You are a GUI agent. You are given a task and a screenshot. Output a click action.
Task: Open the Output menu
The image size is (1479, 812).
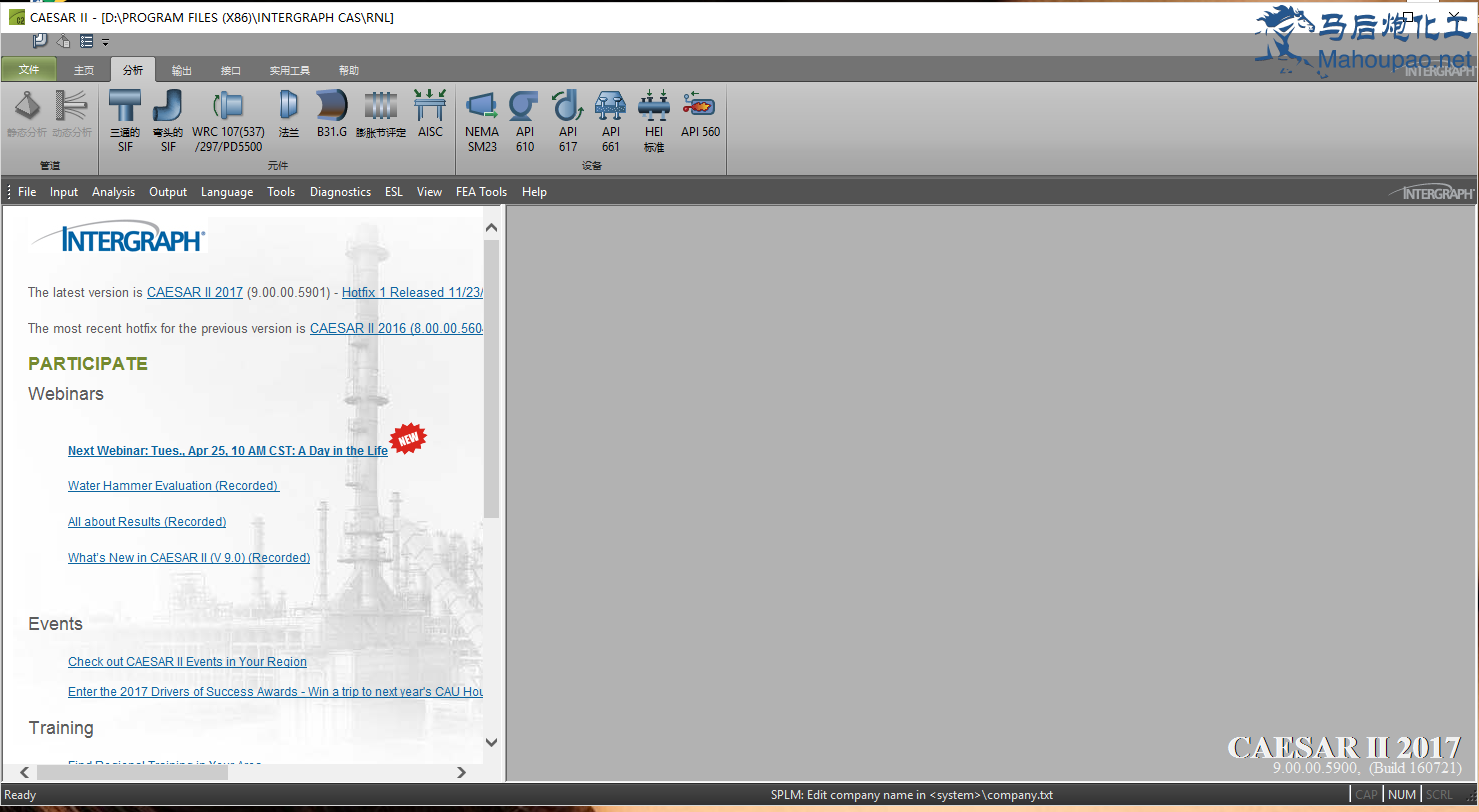[168, 192]
